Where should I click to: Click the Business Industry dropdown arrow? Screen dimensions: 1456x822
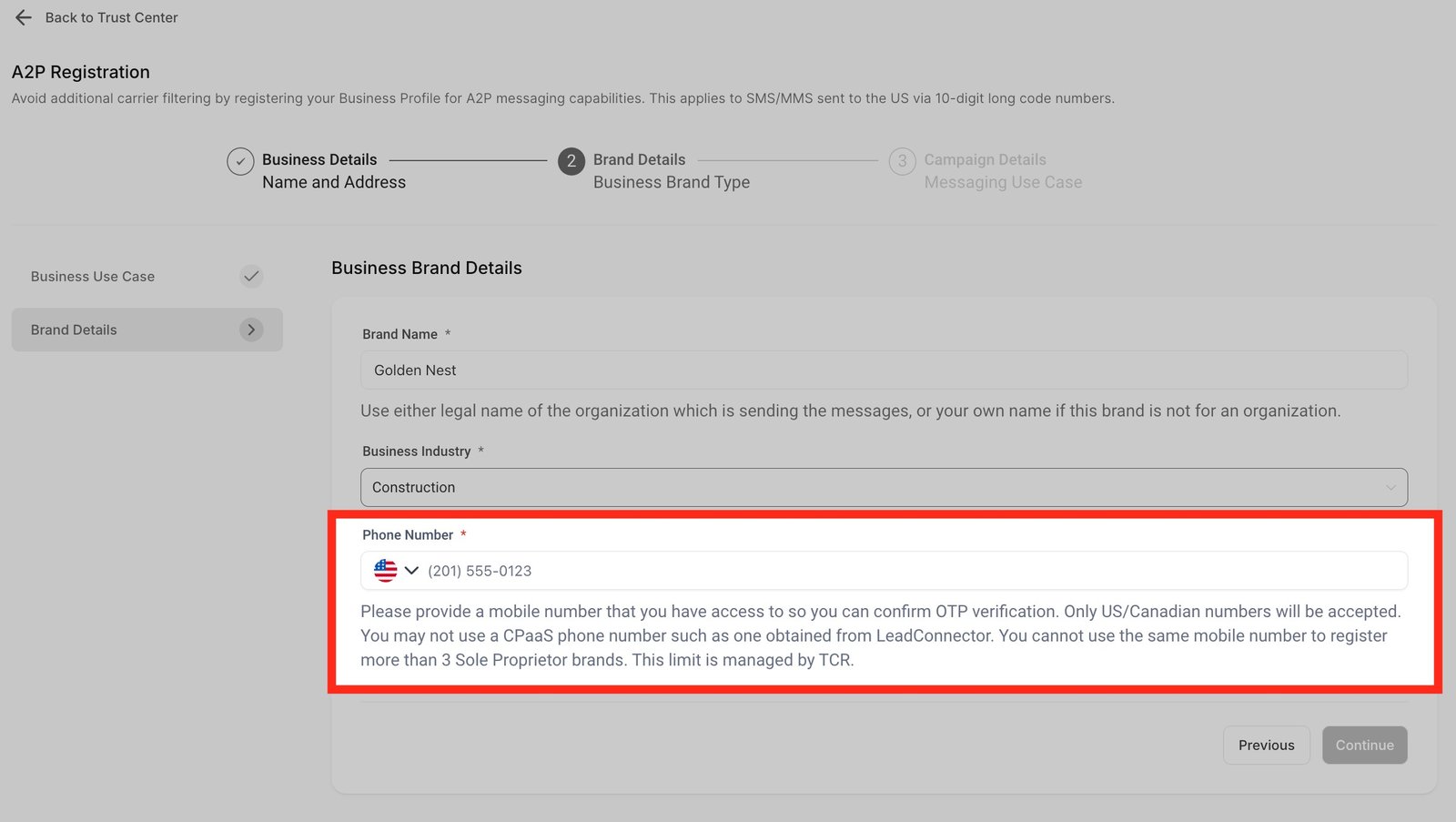pyautogui.click(x=1390, y=488)
